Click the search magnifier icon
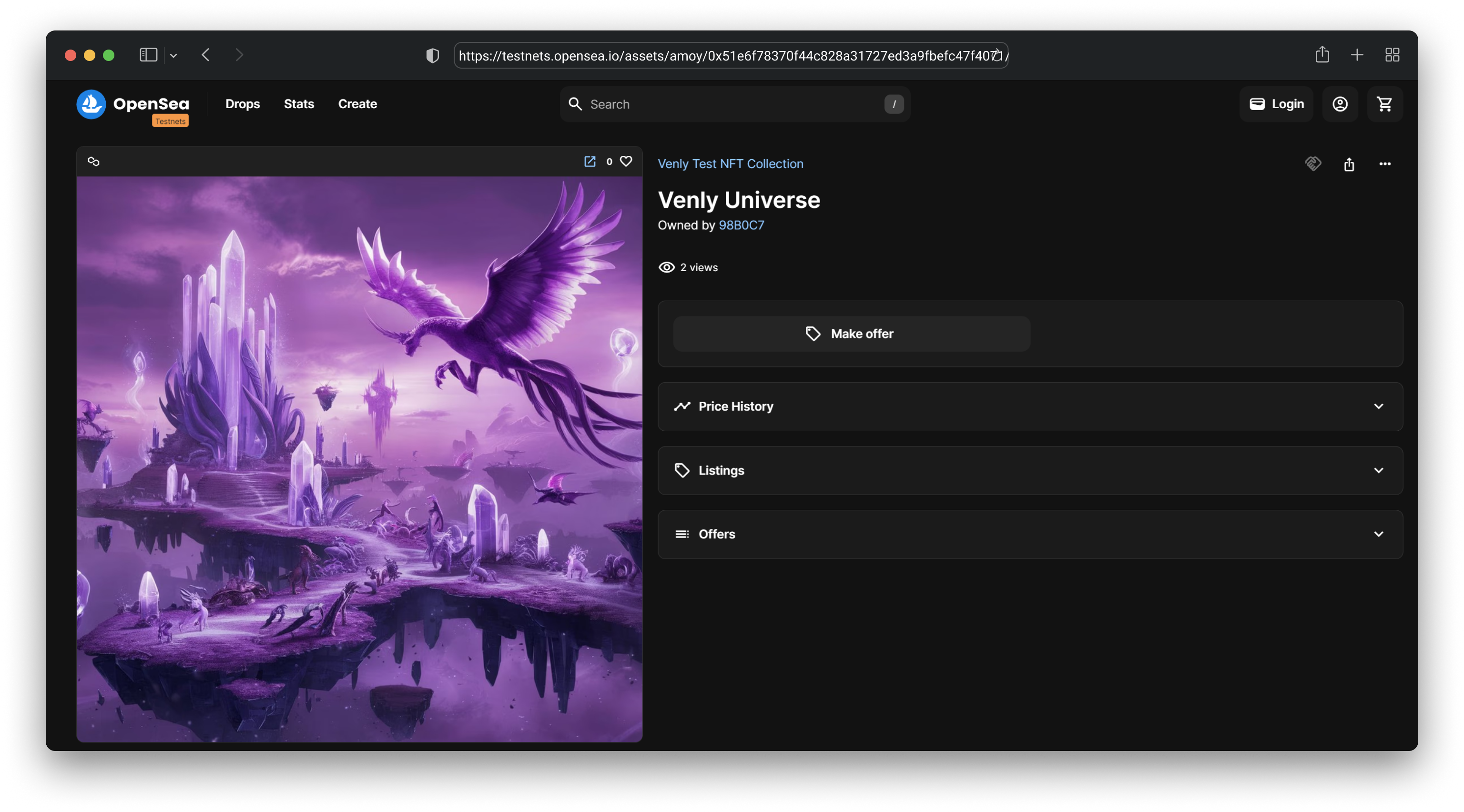Image resolution: width=1464 pixels, height=812 pixels. 575,104
